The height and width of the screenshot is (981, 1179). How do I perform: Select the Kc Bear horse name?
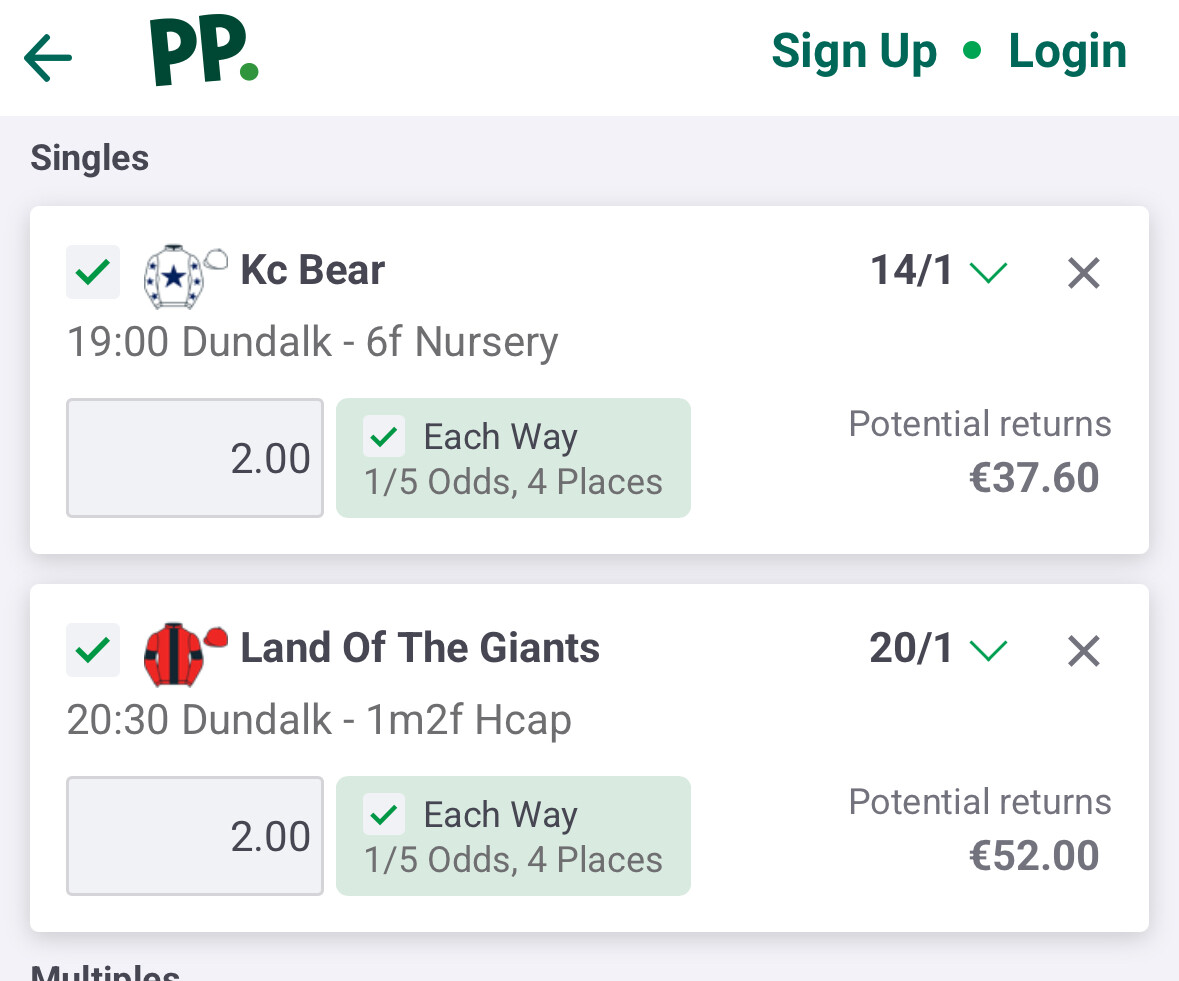tap(312, 271)
